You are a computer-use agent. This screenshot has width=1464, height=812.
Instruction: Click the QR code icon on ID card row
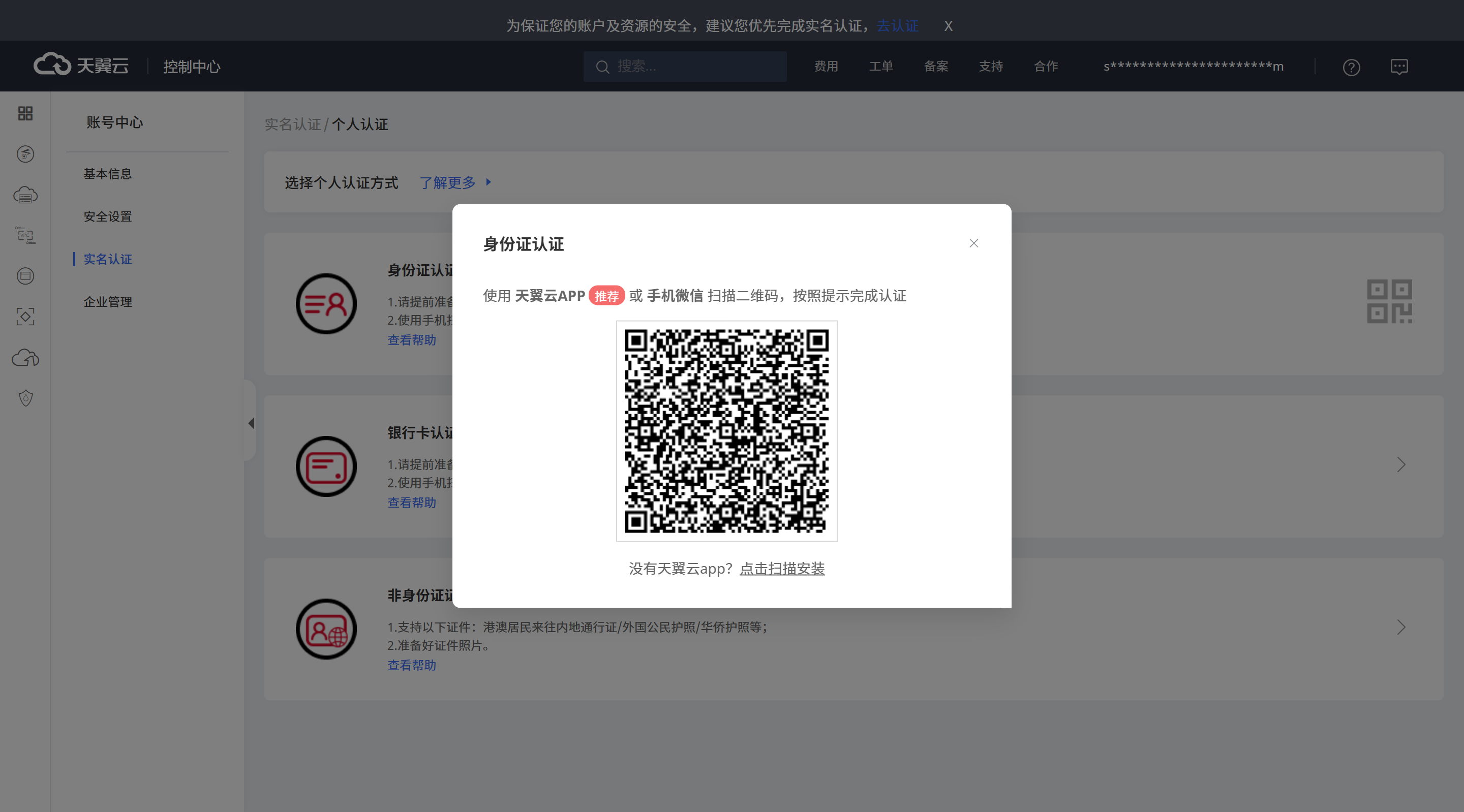click(x=1389, y=302)
